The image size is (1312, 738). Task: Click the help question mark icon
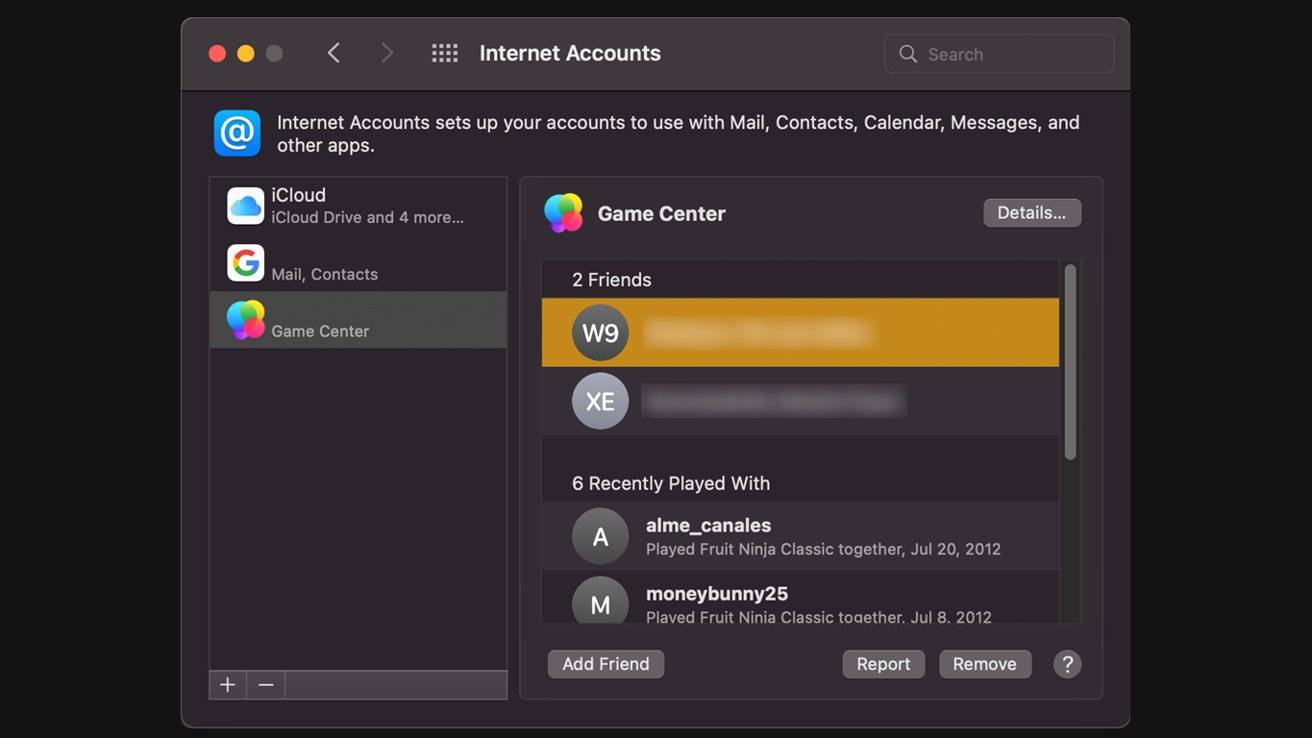pos(1067,663)
